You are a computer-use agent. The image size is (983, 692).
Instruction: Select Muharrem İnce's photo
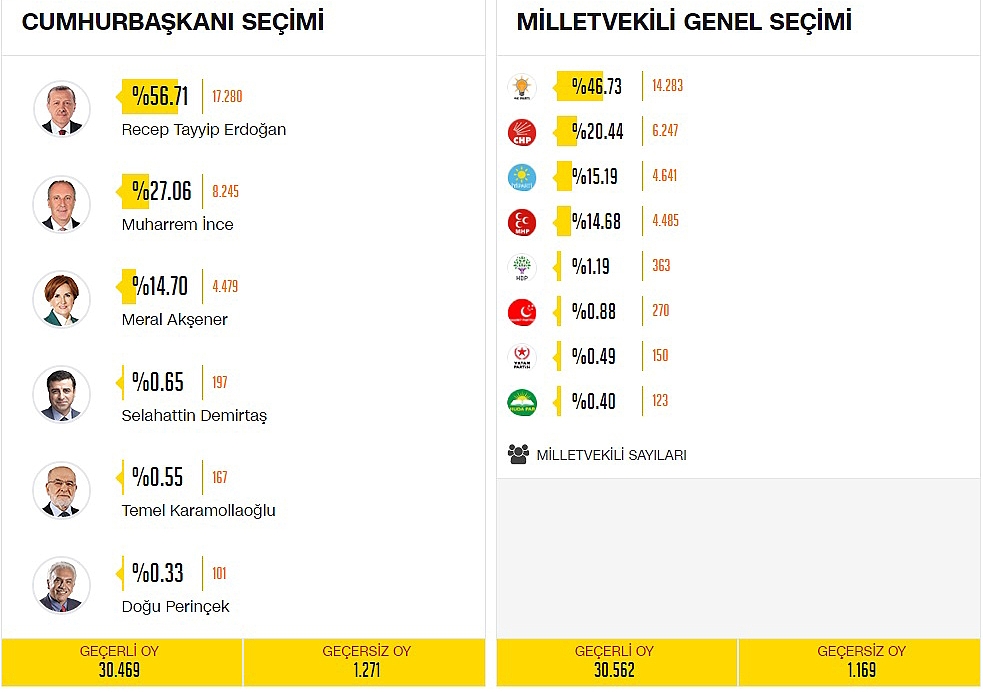pyautogui.click(x=61, y=204)
